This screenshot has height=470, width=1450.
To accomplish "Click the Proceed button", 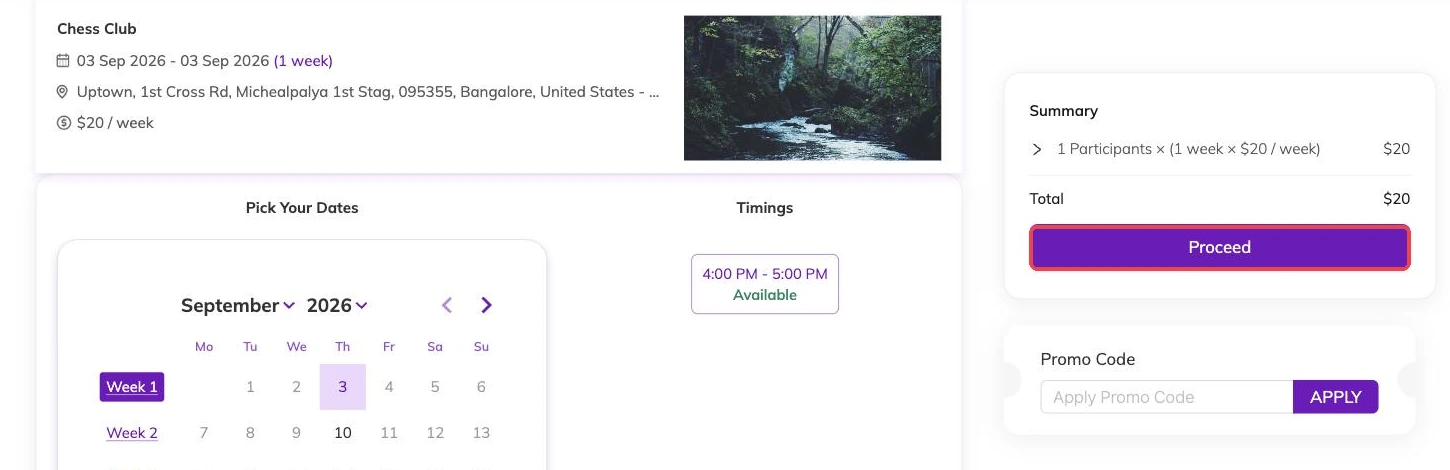I will click(1219, 247).
